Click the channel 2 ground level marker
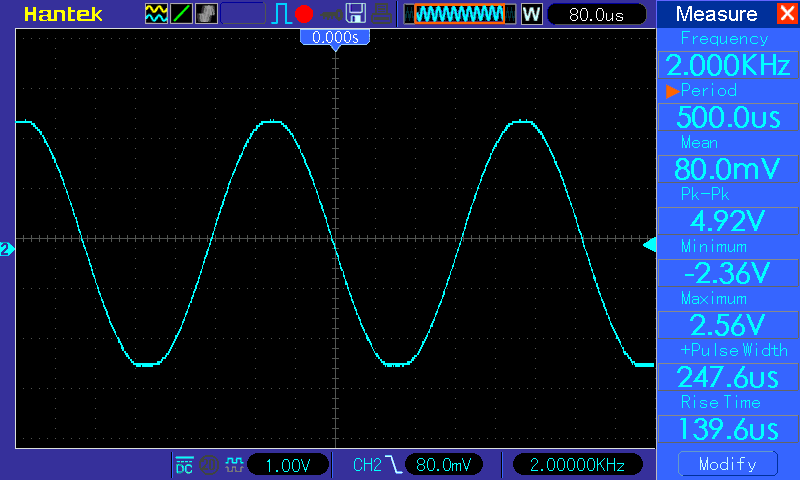This screenshot has width=800, height=480. [x=7, y=249]
